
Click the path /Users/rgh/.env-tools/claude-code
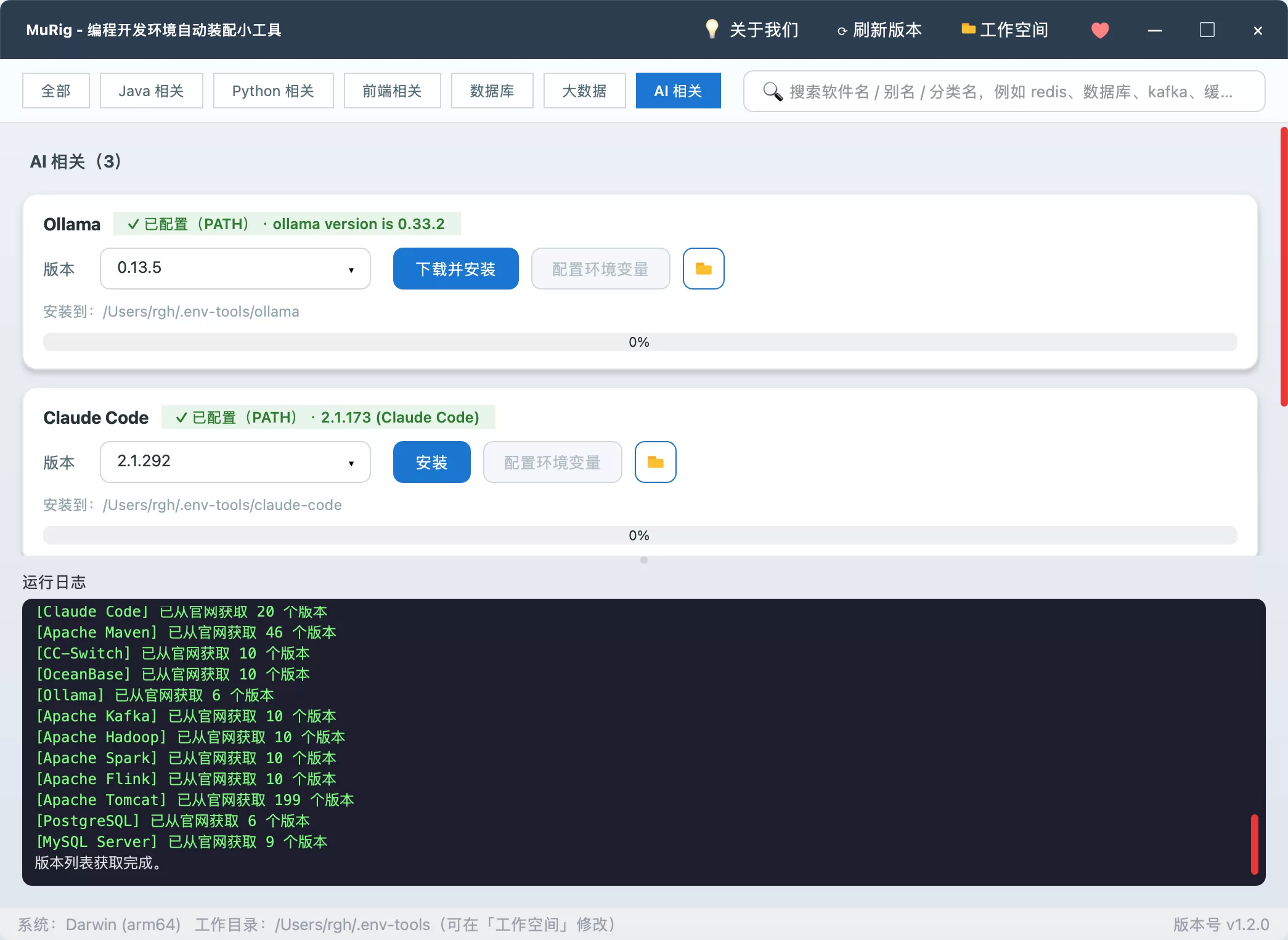pyautogui.click(x=222, y=505)
